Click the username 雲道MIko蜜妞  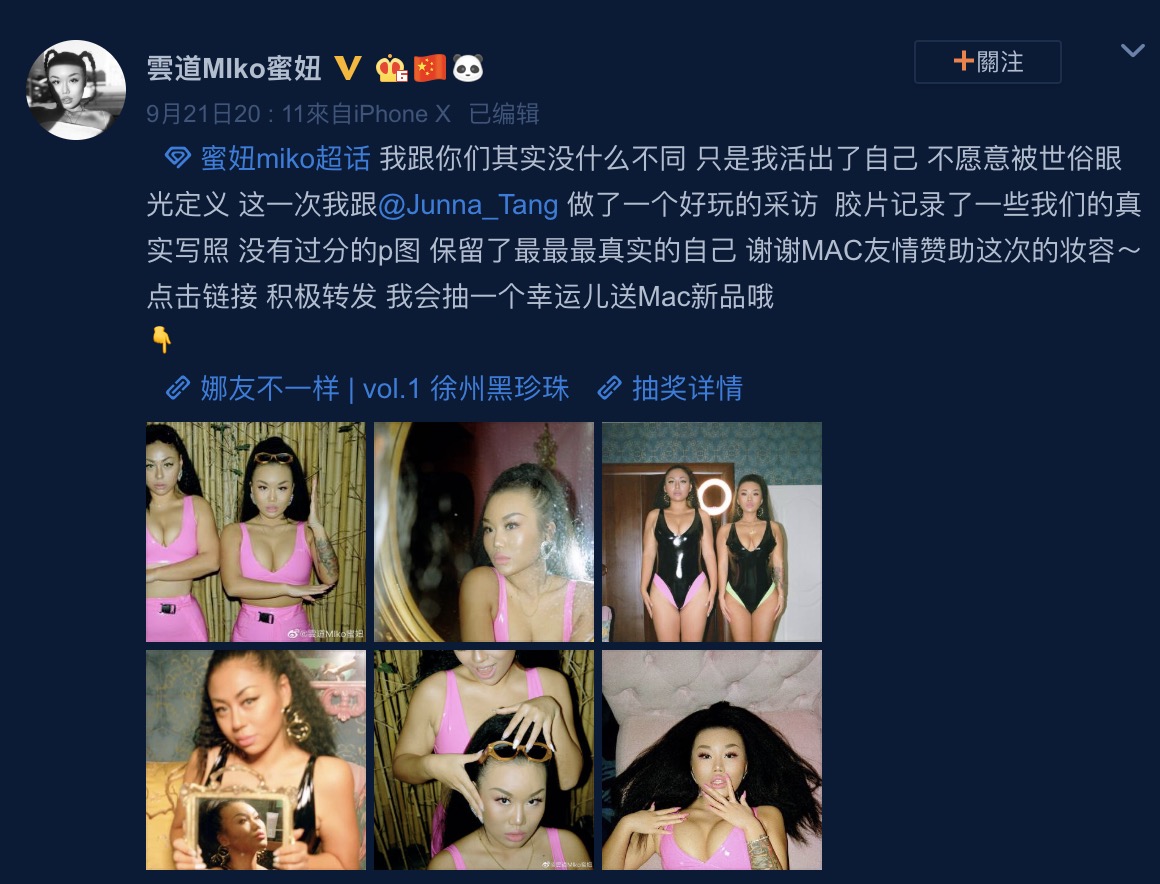click(x=234, y=68)
